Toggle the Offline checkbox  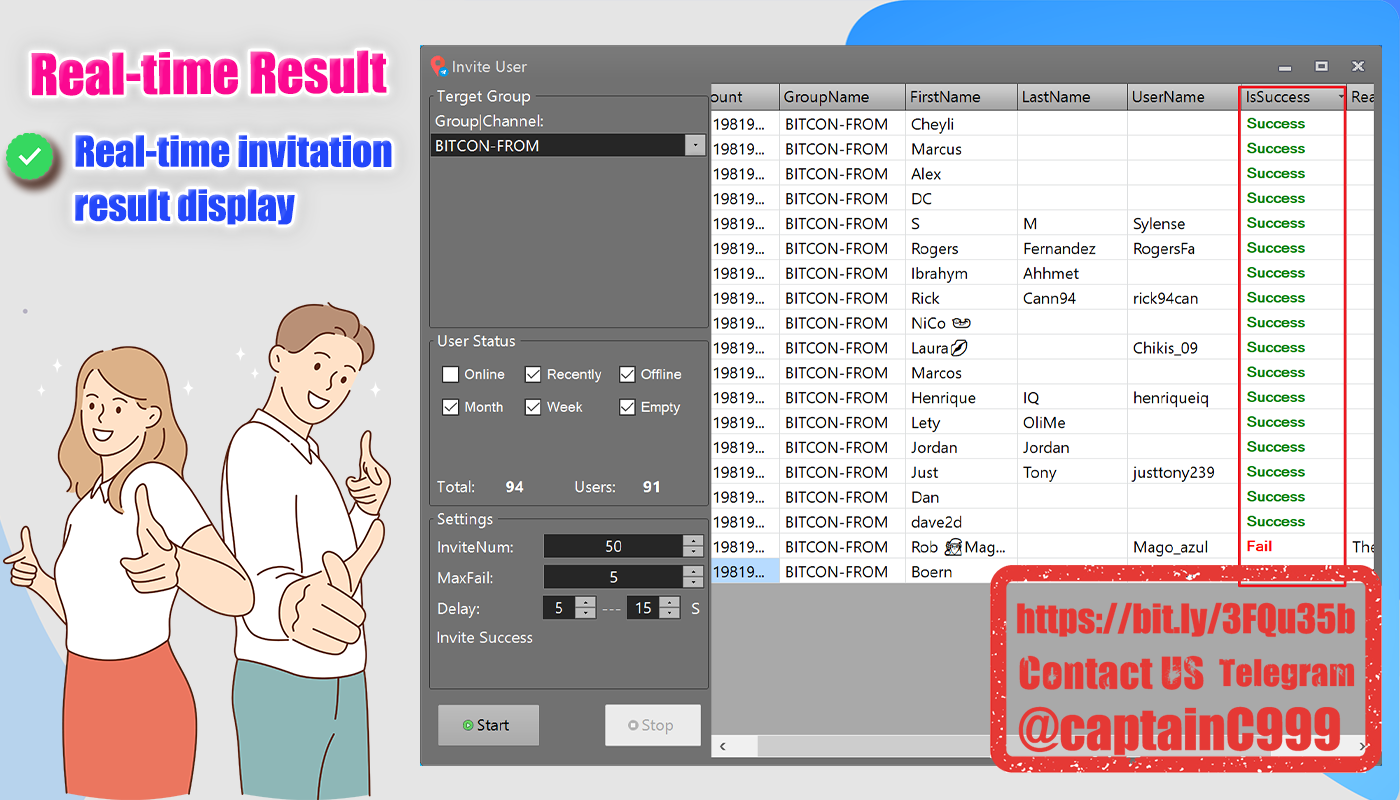[x=627, y=374]
